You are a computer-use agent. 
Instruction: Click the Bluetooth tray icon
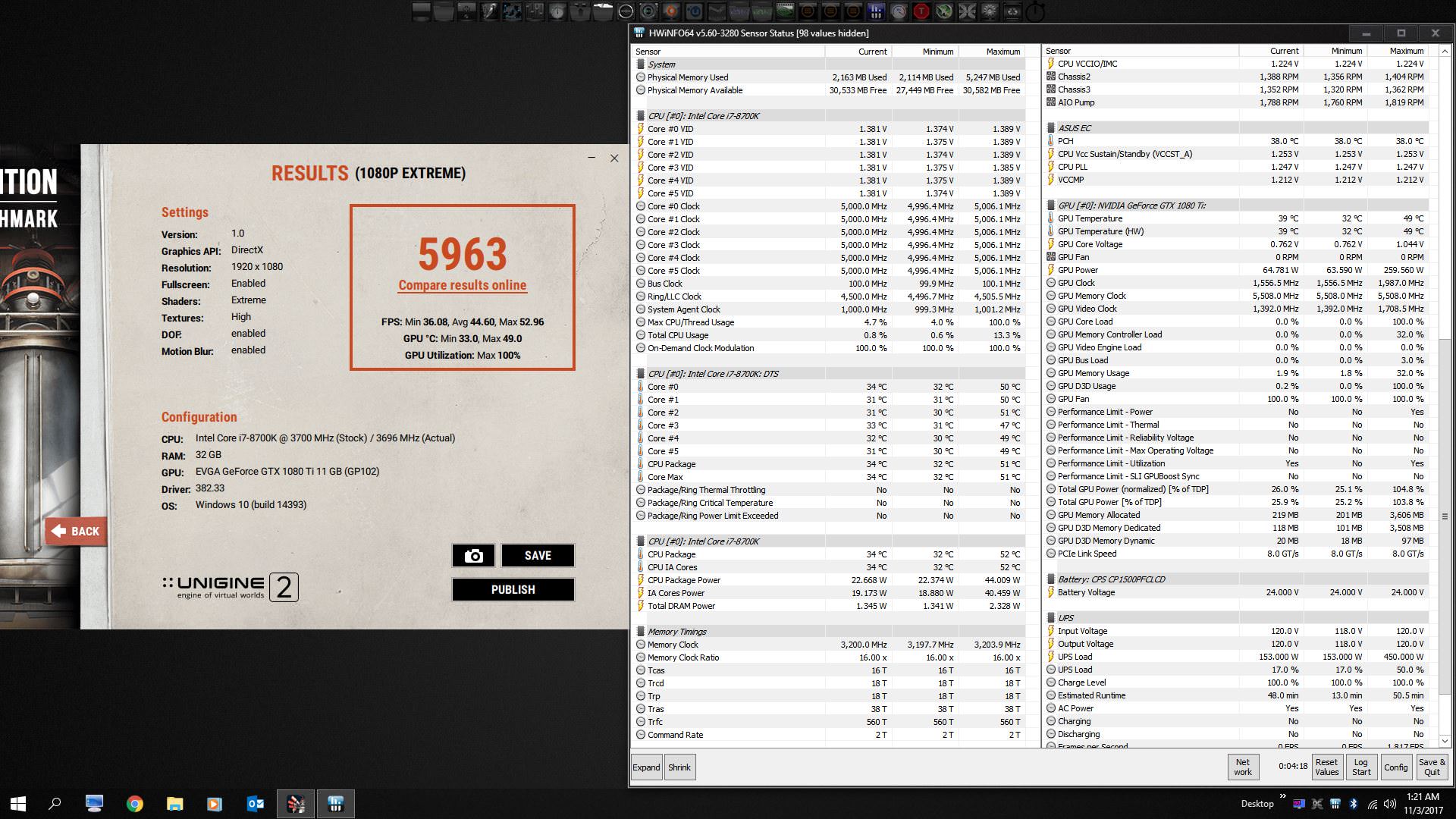pyautogui.click(x=1354, y=804)
